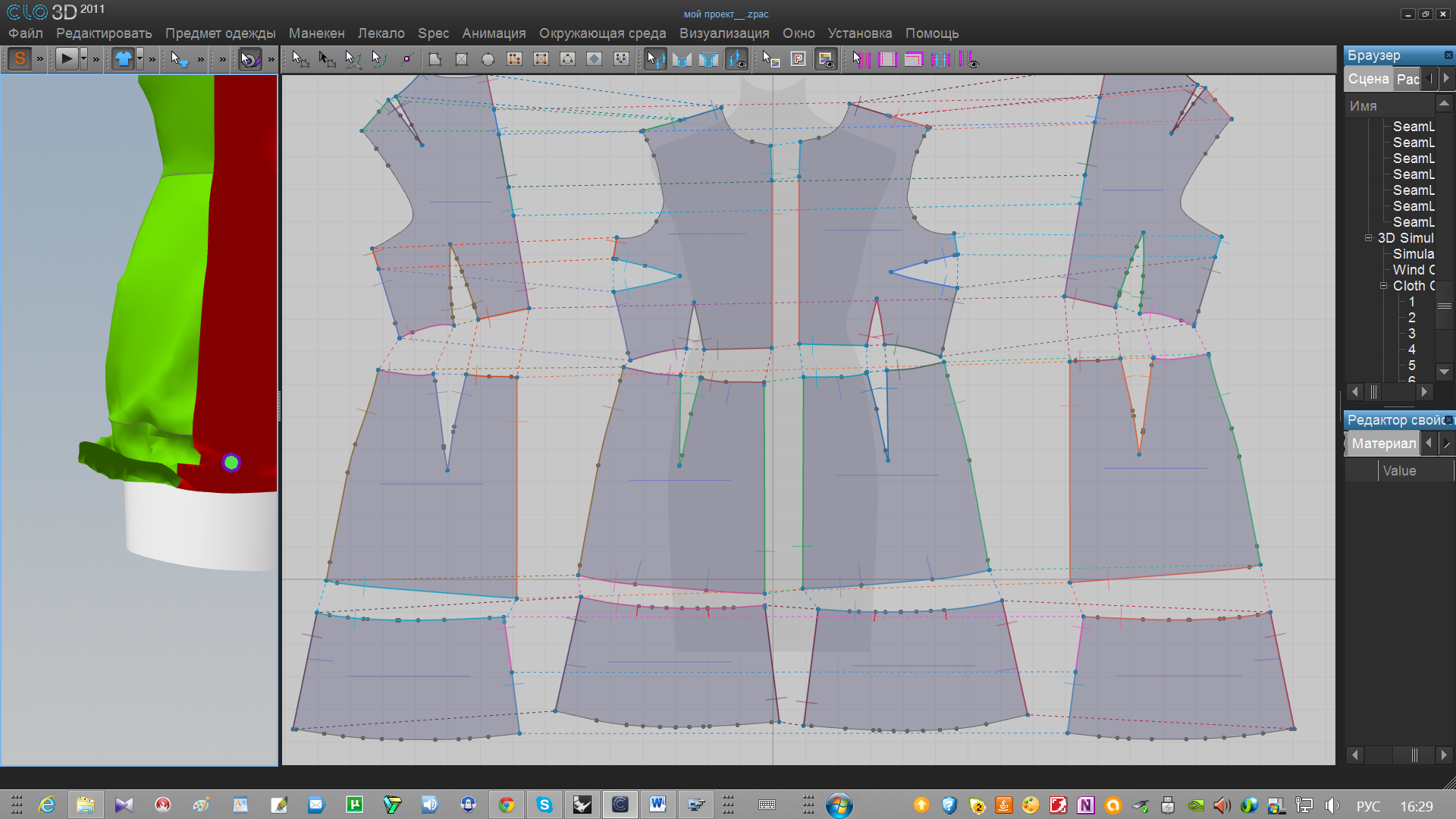Click the Simulate play button
The width and height of the screenshot is (1456, 819).
(66, 58)
